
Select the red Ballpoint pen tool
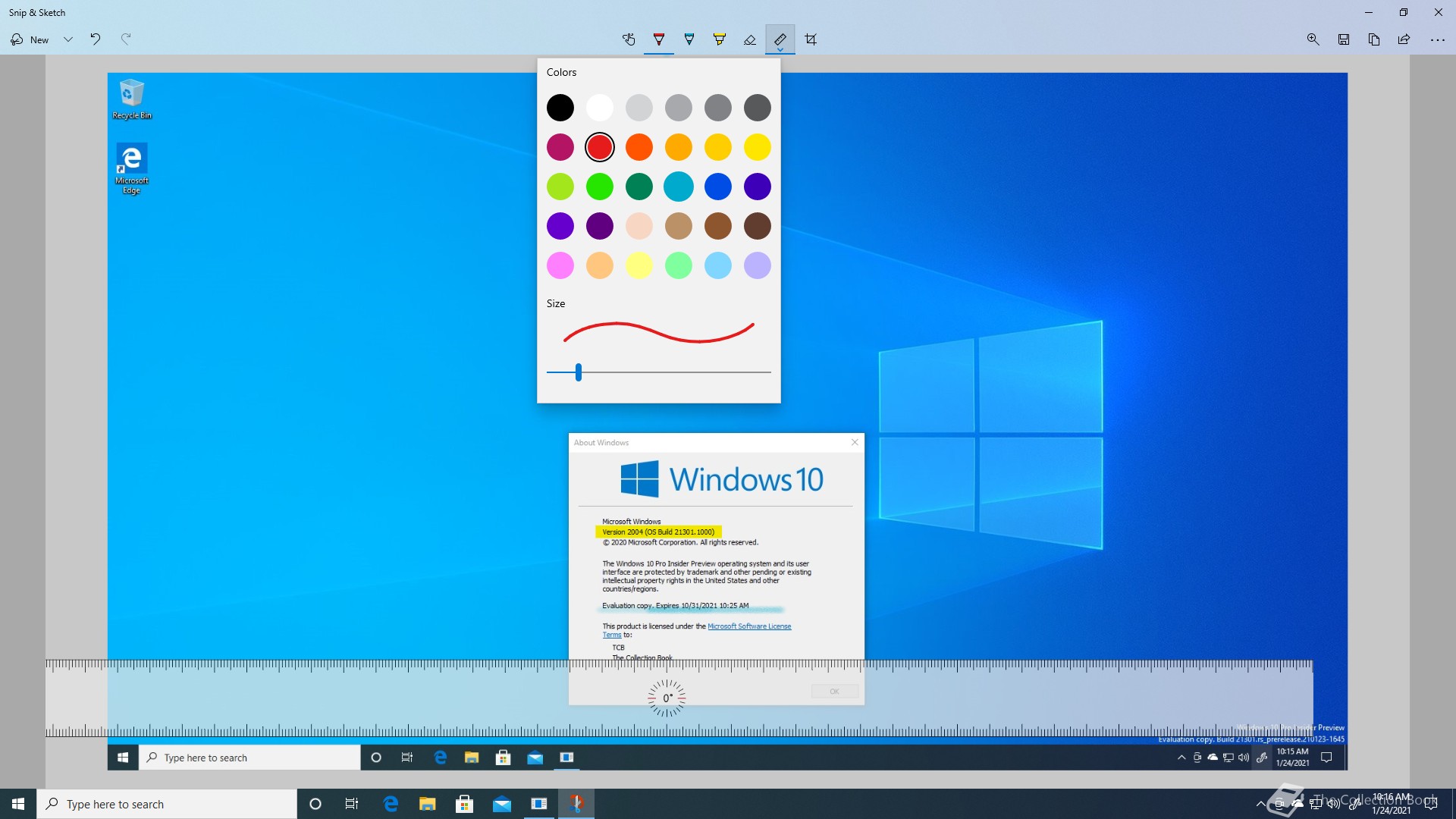tap(659, 39)
